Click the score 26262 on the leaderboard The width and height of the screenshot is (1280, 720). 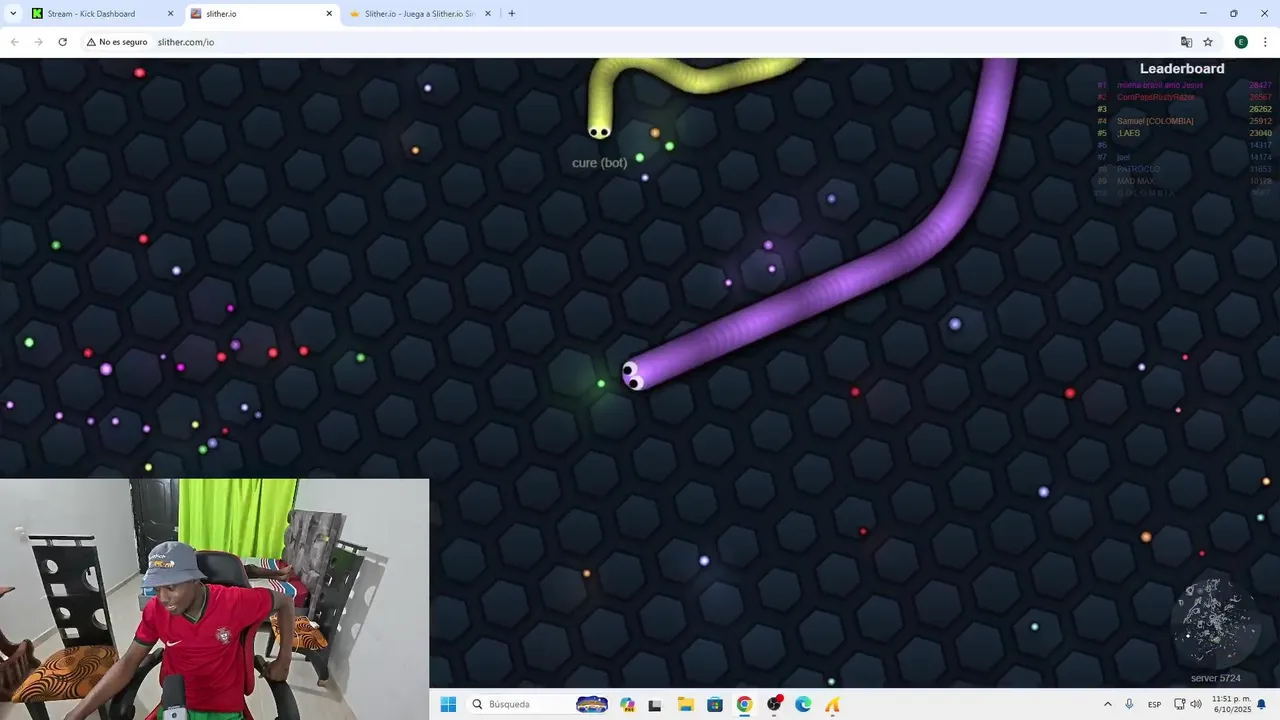[x=1260, y=109]
